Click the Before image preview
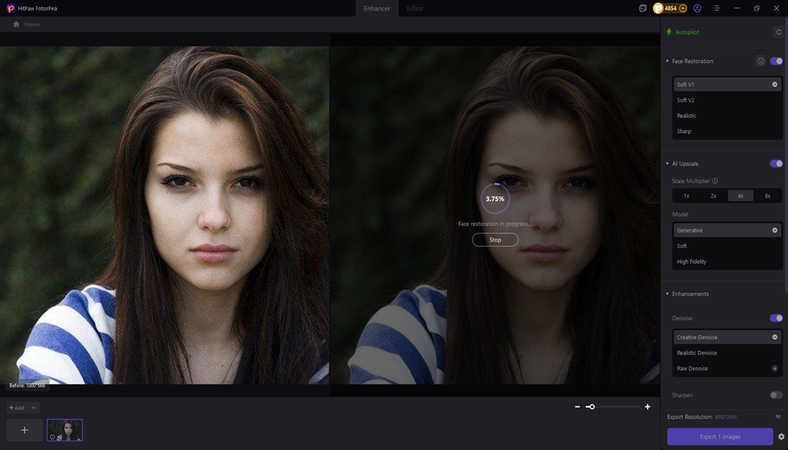Image resolution: width=788 pixels, height=450 pixels. [164, 215]
